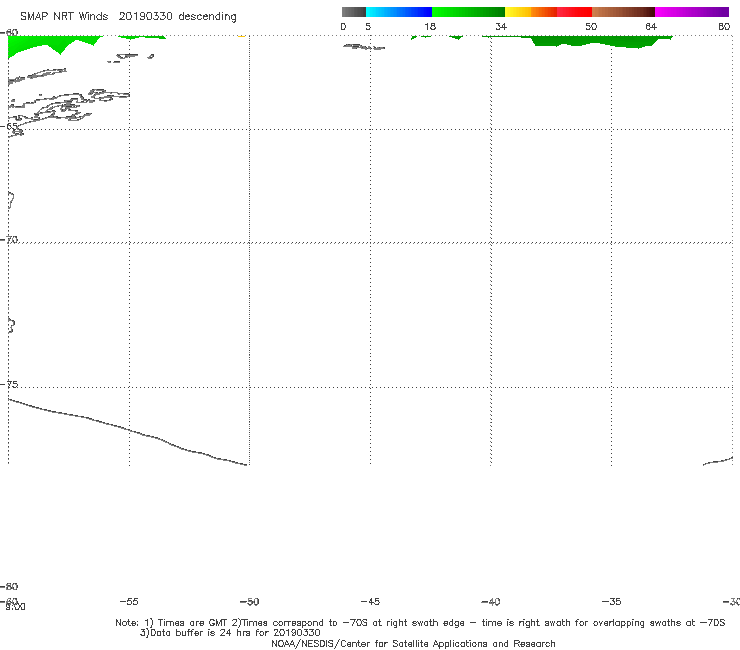Click the note line starting 'Note: 1) Times are GMT'
Image resolution: width=740 pixels, height=650 pixels.
pos(420,623)
